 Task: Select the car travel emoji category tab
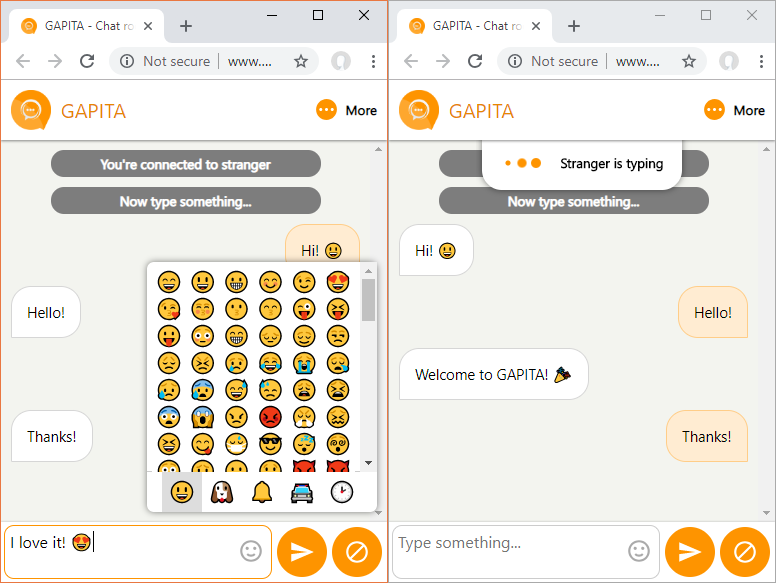[302, 492]
